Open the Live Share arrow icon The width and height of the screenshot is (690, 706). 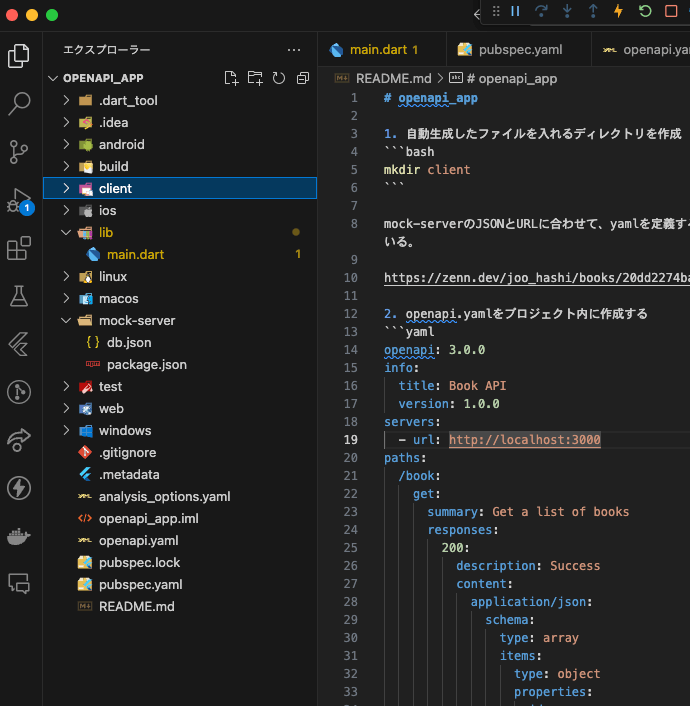click(19, 440)
